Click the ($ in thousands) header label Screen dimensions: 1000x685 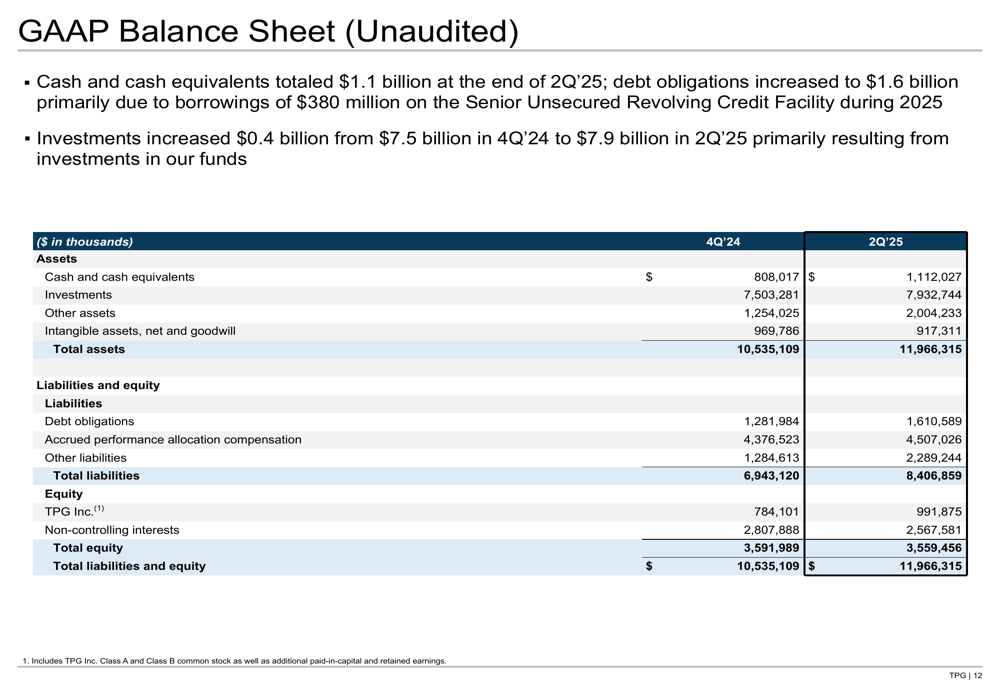click(84, 242)
